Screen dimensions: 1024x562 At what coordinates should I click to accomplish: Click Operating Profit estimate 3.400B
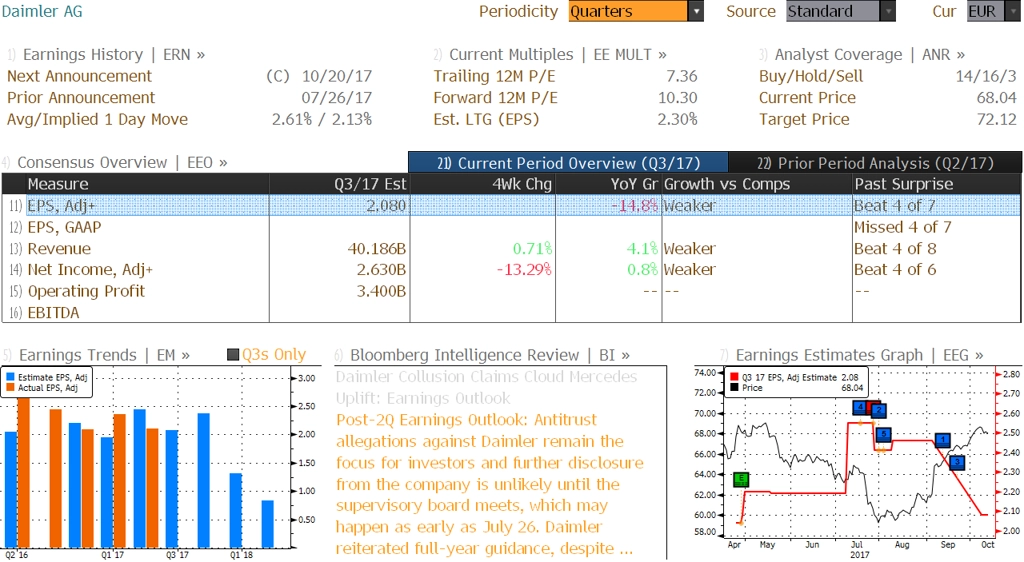pos(381,291)
